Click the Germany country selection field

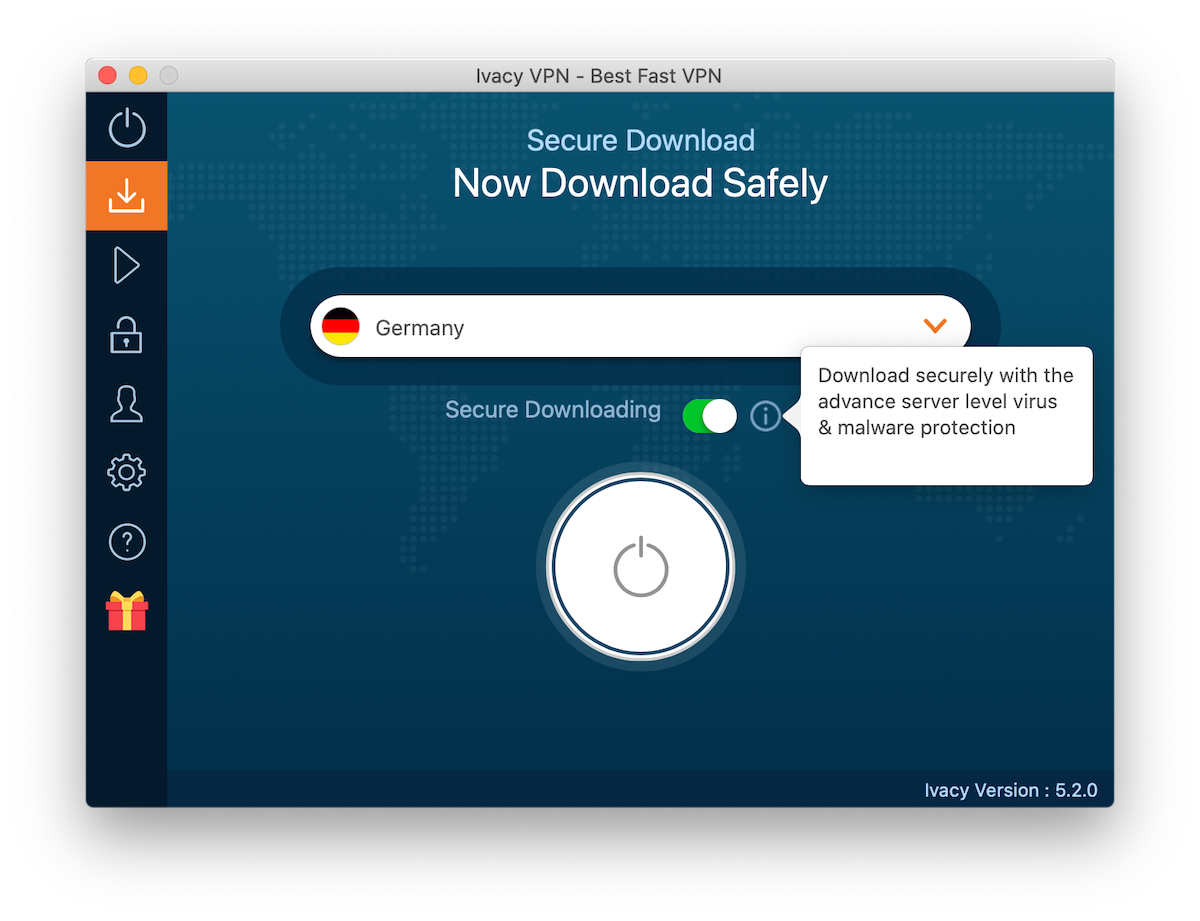coord(640,326)
